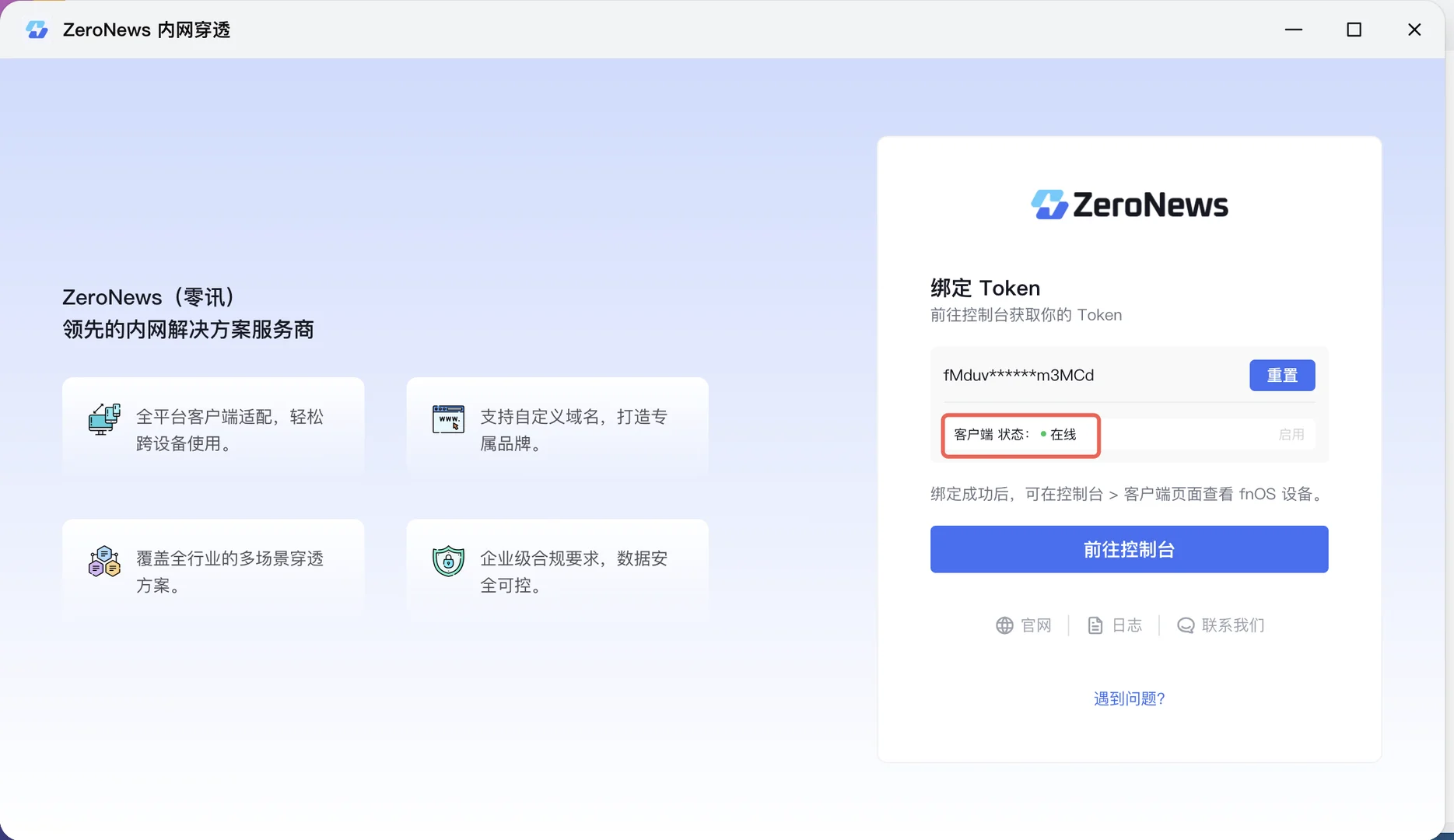Select the 支持自定义域名 feature card
The height and width of the screenshot is (840, 1454).
[x=557, y=429]
